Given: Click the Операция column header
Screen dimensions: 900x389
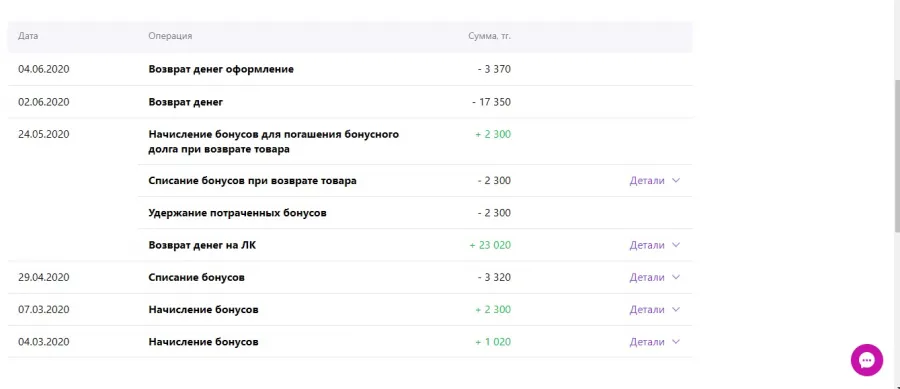Looking at the screenshot, I should click(x=170, y=36).
